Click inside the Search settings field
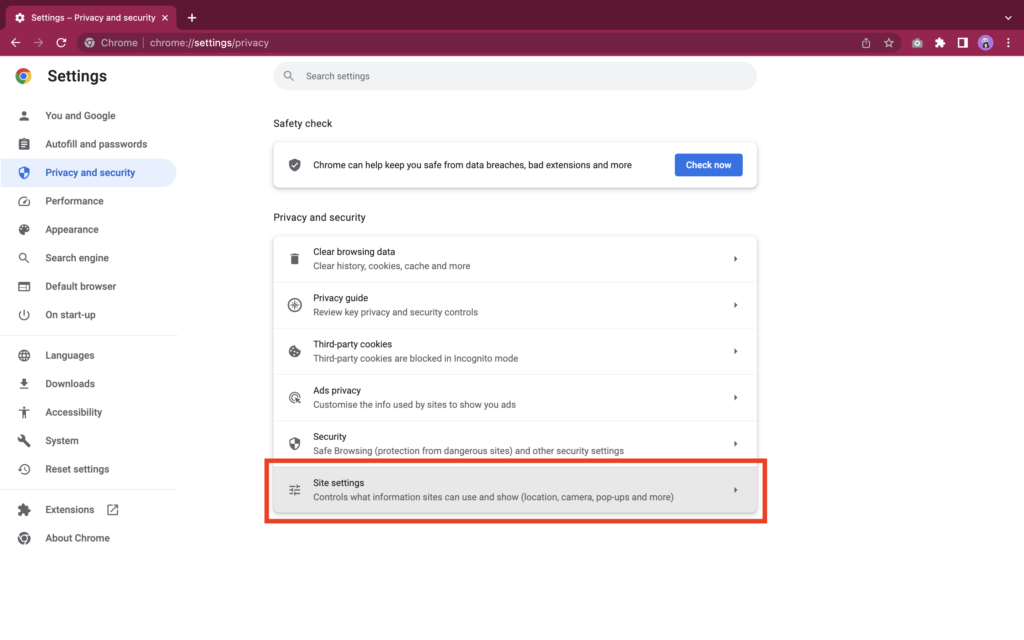 (x=450, y=75)
